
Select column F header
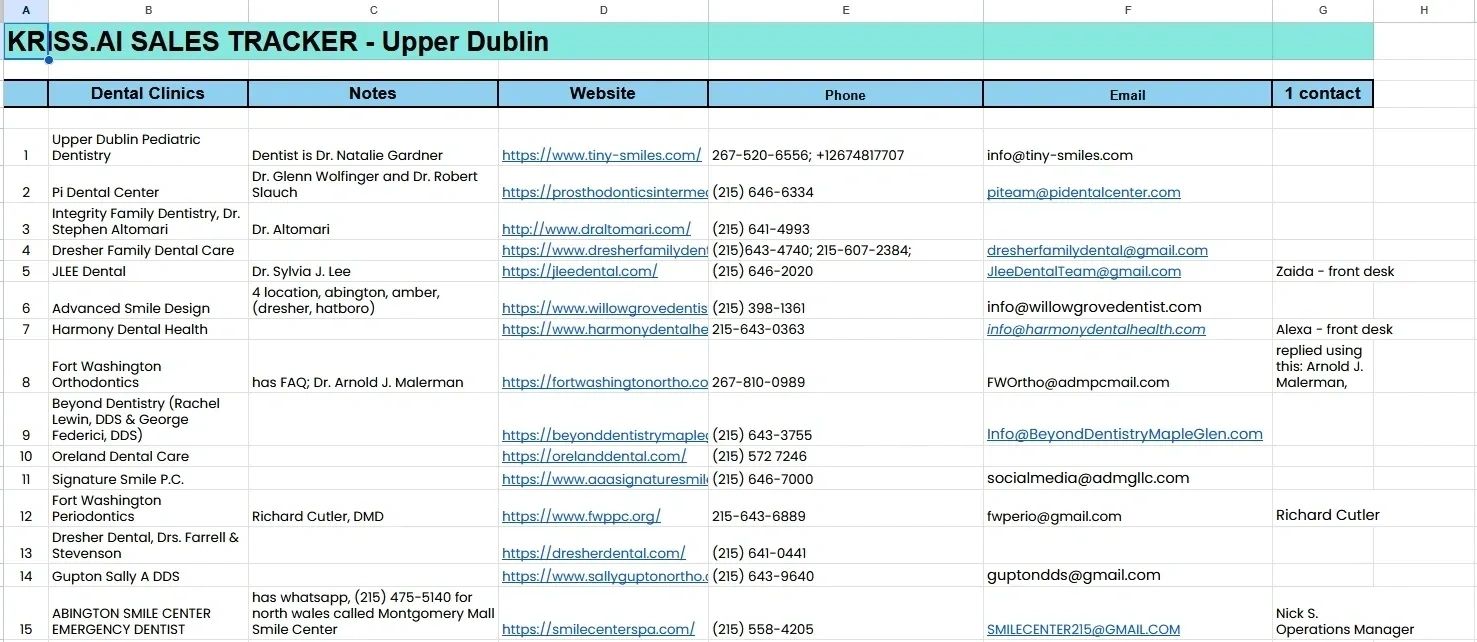tap(1128, 10)
